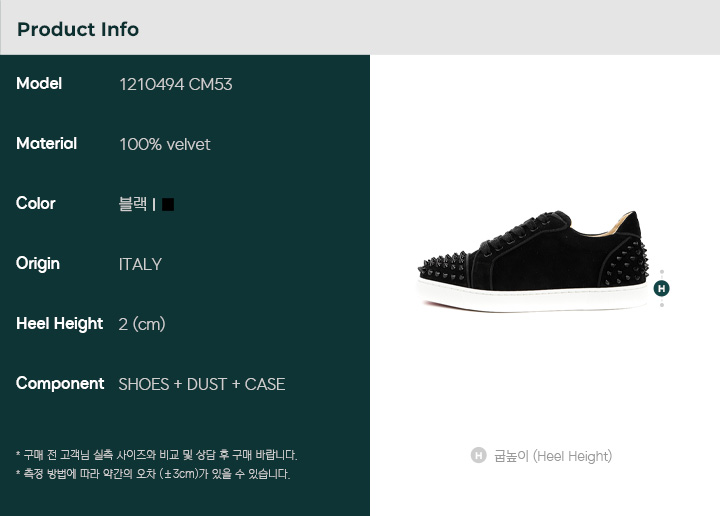Click the Origin label

[x=38, y=264]
